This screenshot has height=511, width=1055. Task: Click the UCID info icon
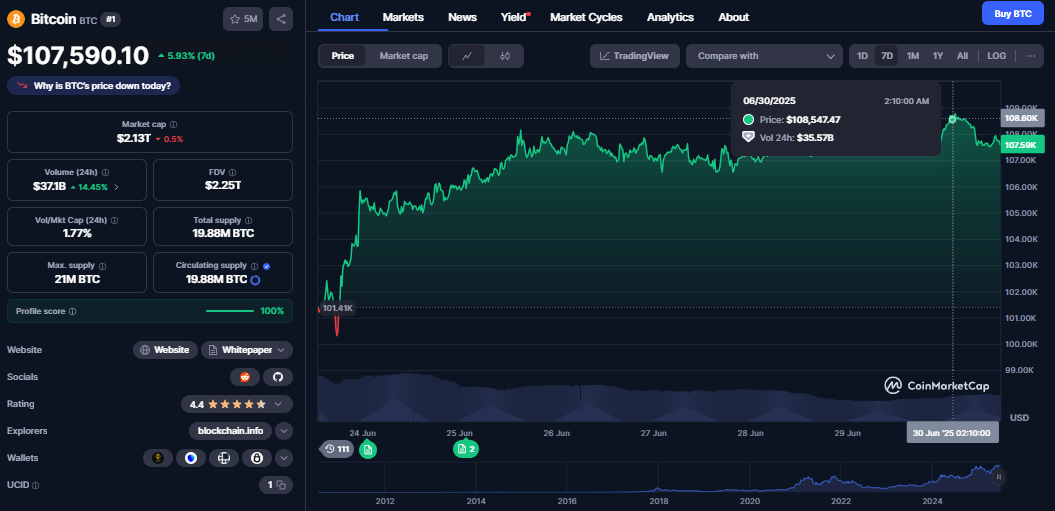pos(36,485)
